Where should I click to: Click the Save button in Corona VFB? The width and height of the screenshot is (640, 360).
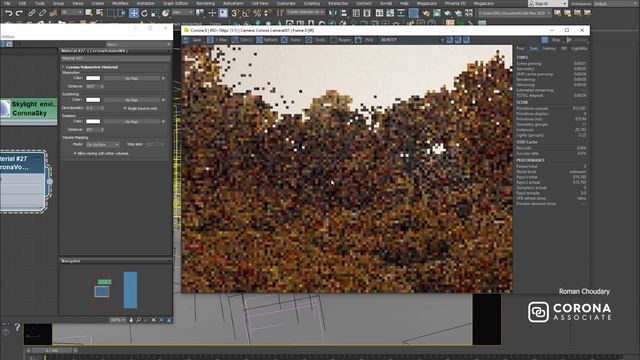(x=193, y=40)
